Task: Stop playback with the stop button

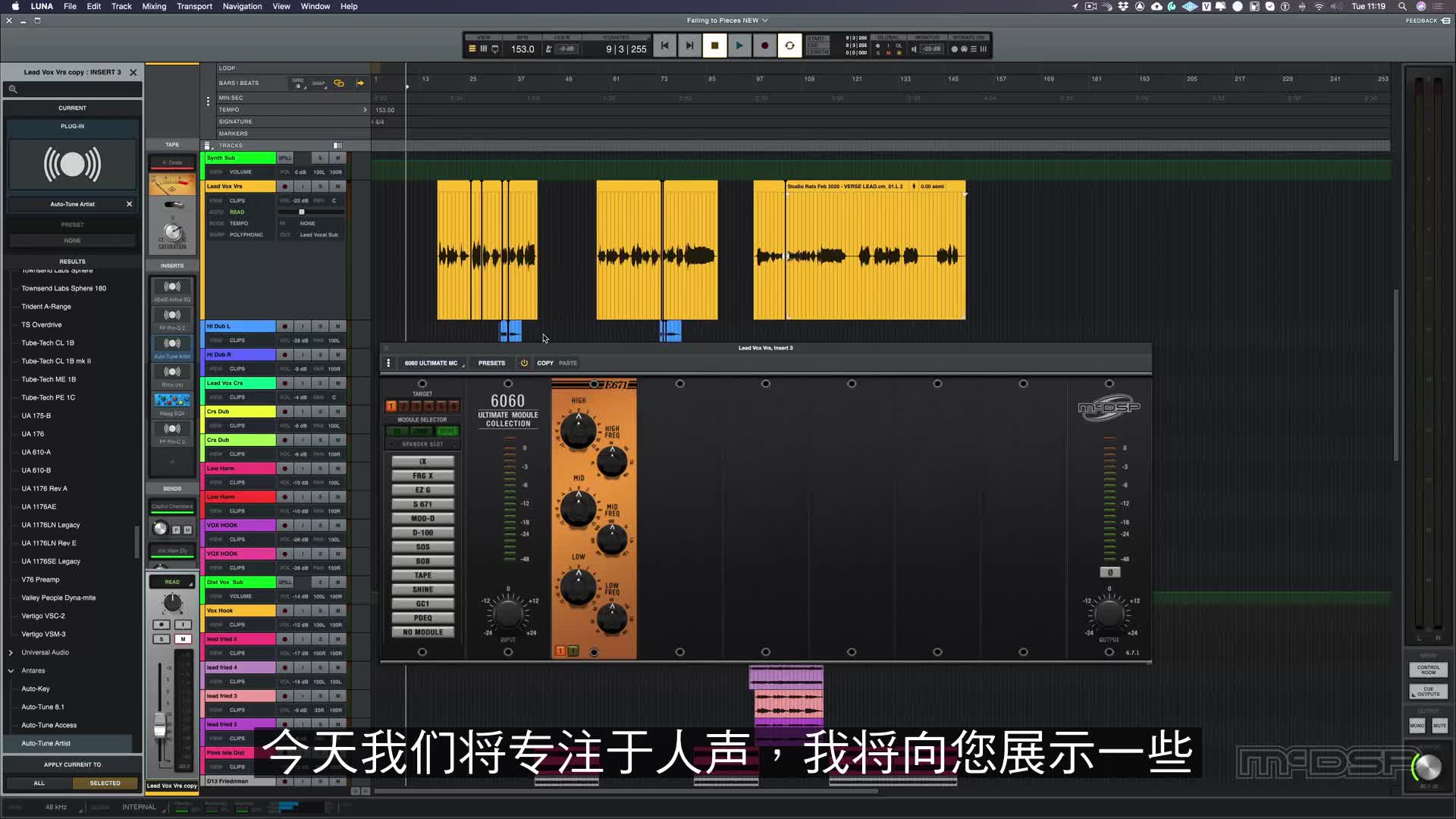Action: coord(714,46)
